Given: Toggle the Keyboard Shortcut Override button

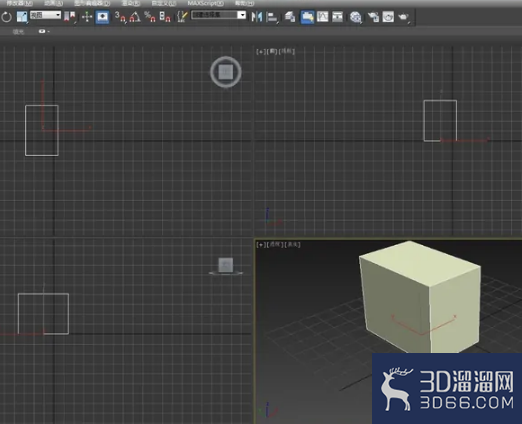Looking at the screenshot, I should [102, 17].
